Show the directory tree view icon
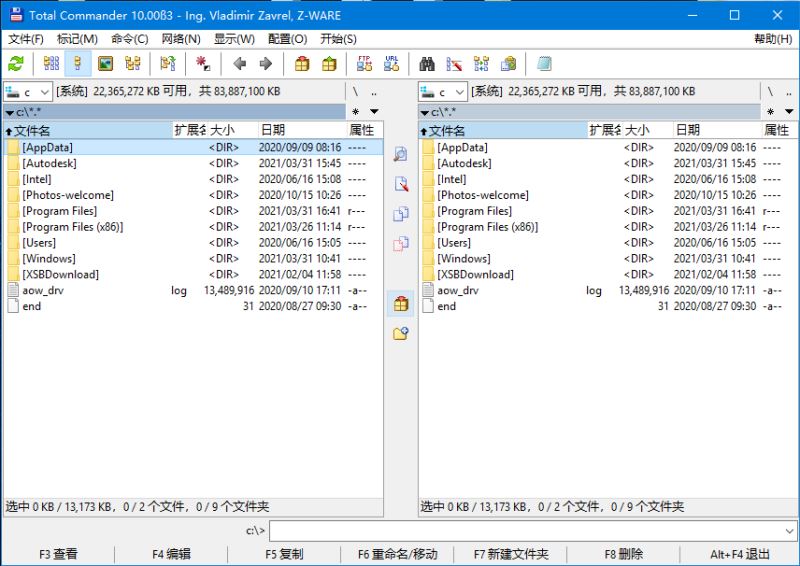This screenshot has height=566, width=800. tap(132, 64)
